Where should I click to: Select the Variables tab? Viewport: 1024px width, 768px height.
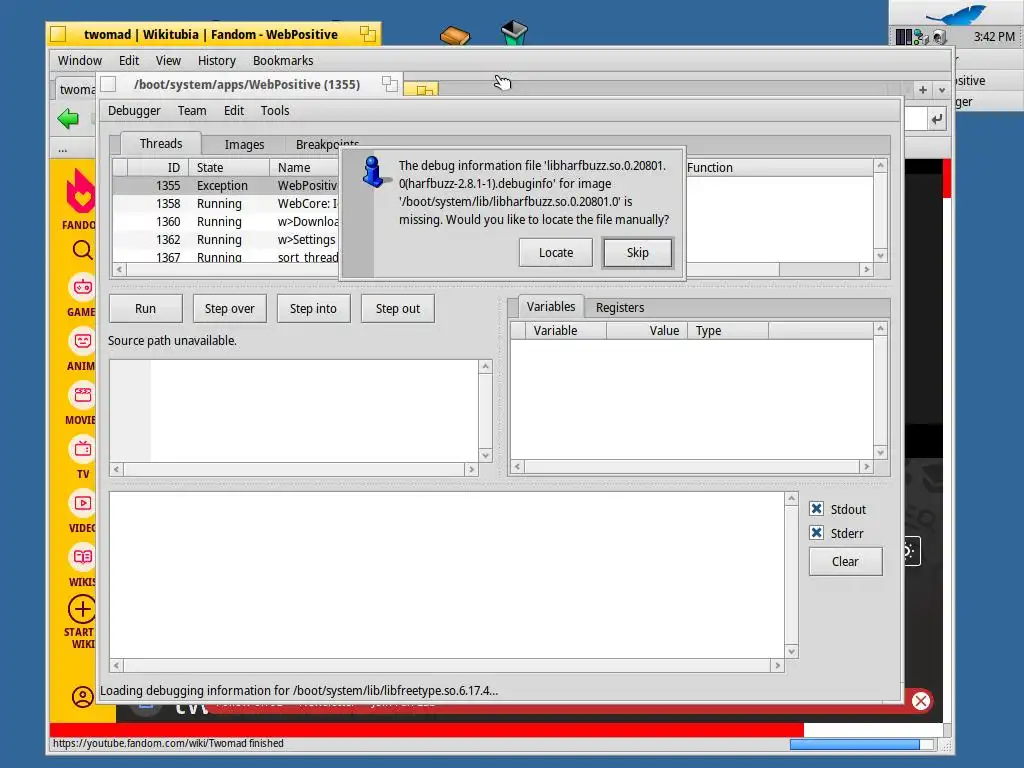pyautogui.click(x=551, y=306)
